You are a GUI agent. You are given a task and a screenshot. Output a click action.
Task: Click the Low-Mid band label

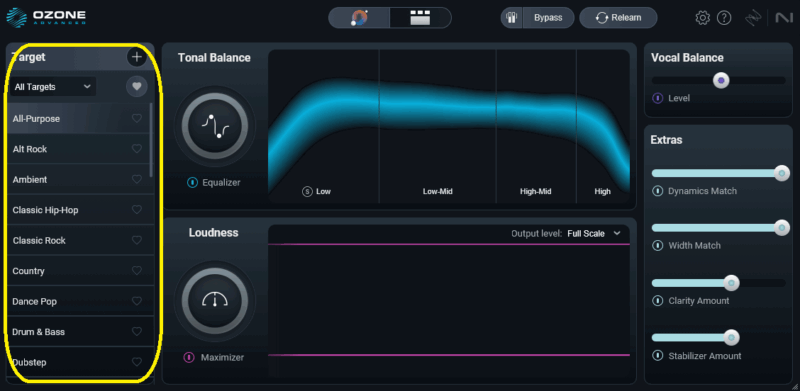(x=438, y=191)
